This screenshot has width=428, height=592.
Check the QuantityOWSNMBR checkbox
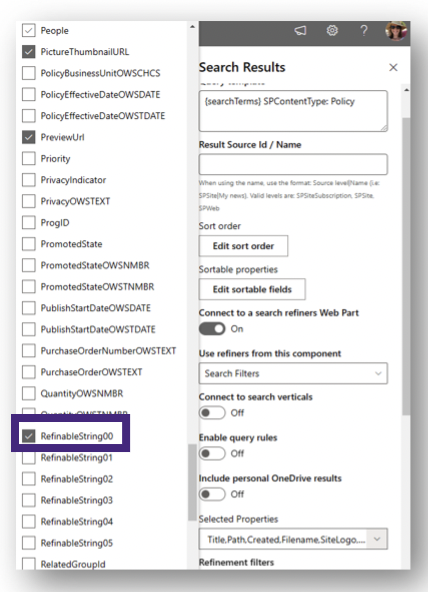click(x=29, y=393)
